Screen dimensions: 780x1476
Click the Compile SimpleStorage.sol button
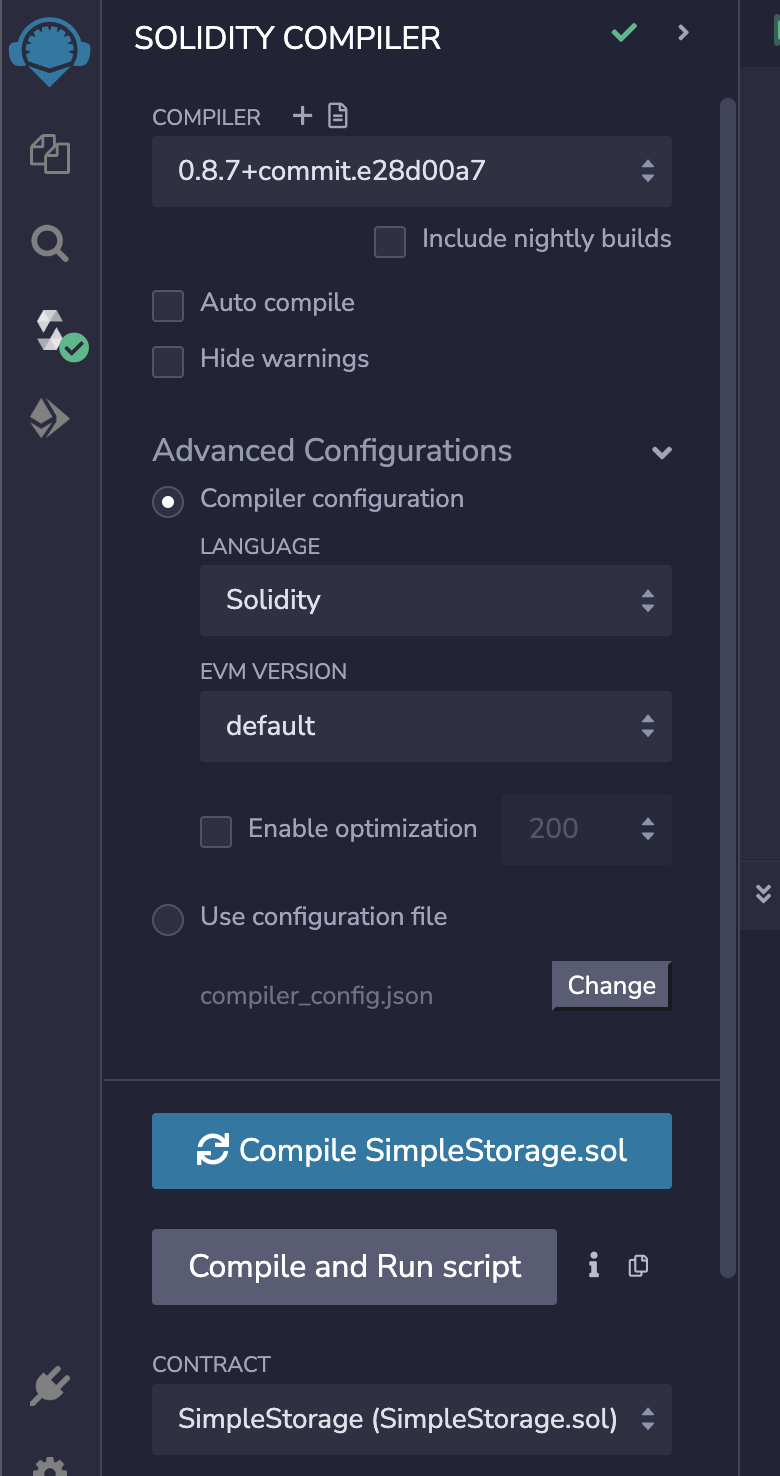[x=412, y=1151]
